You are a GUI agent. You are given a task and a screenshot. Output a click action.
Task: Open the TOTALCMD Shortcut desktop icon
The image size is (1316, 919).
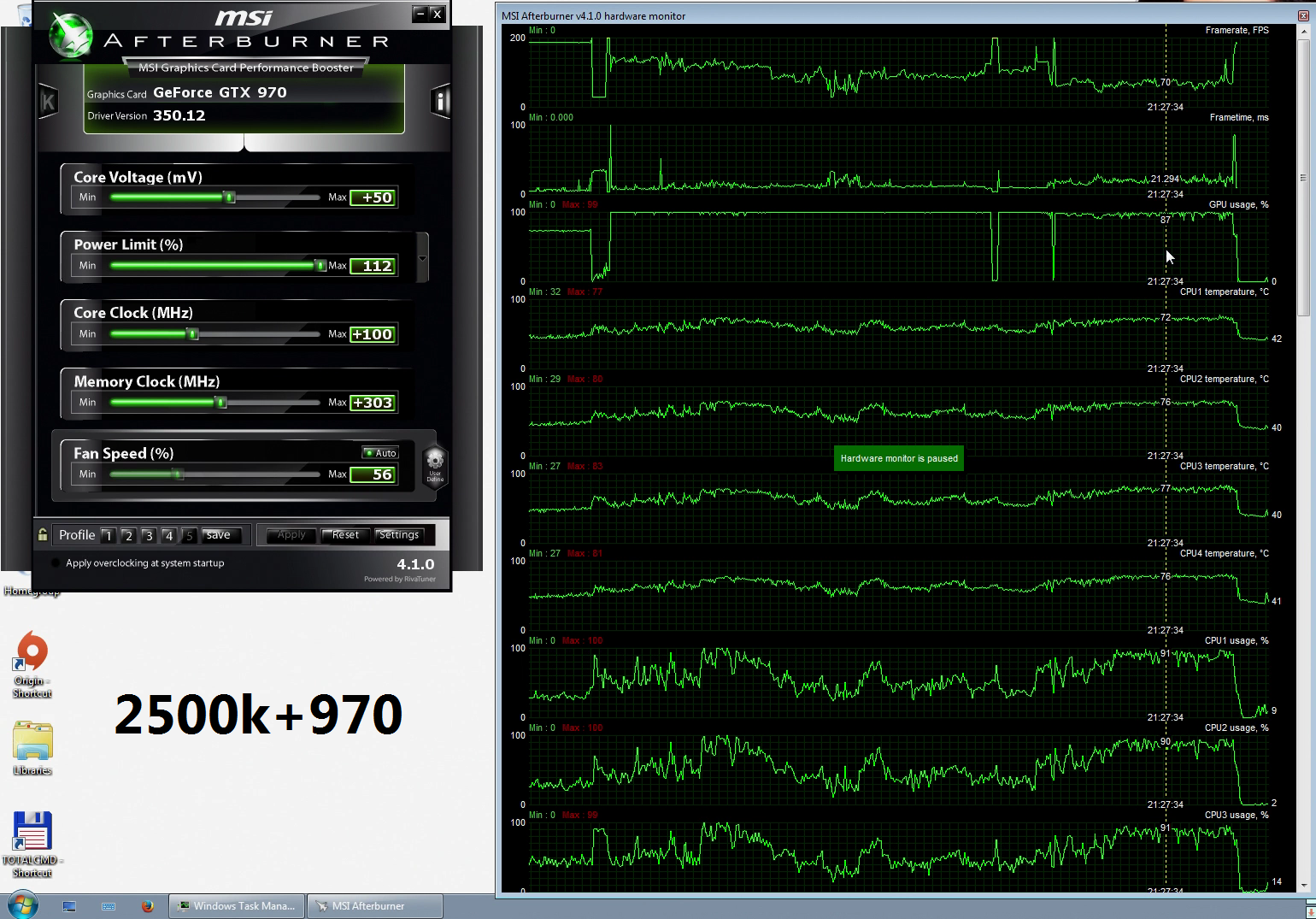pyautogui.click(x=32, y=844)
